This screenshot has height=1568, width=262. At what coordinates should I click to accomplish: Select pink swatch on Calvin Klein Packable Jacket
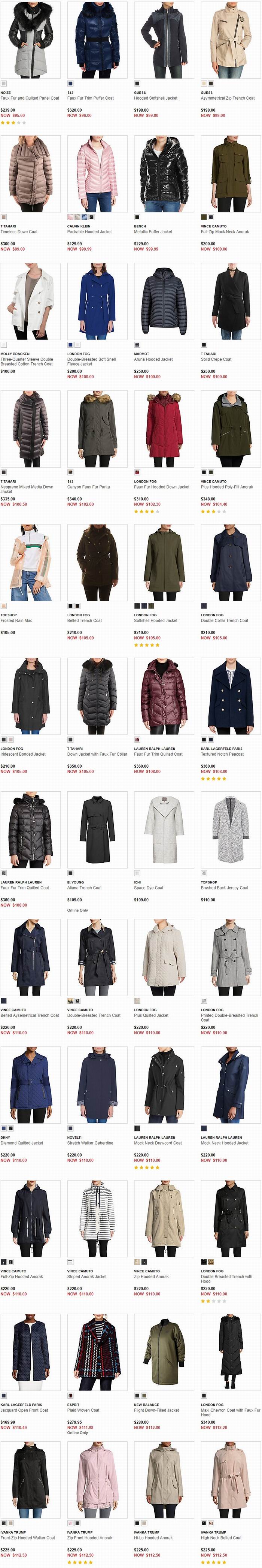pos(70,217)
